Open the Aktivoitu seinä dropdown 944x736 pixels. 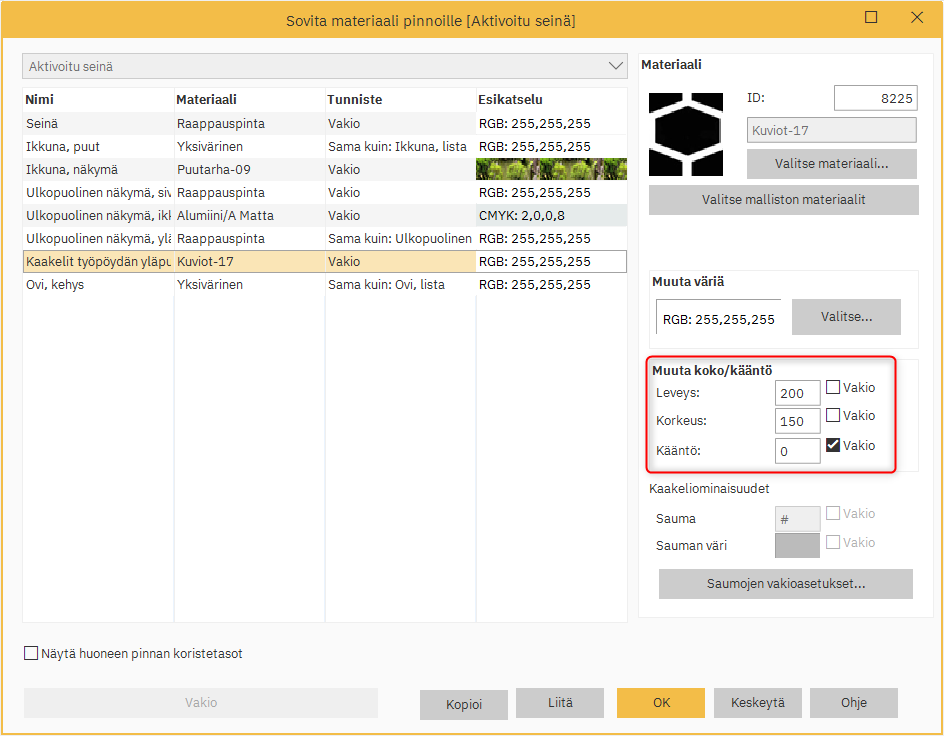[x=324, y=66]
